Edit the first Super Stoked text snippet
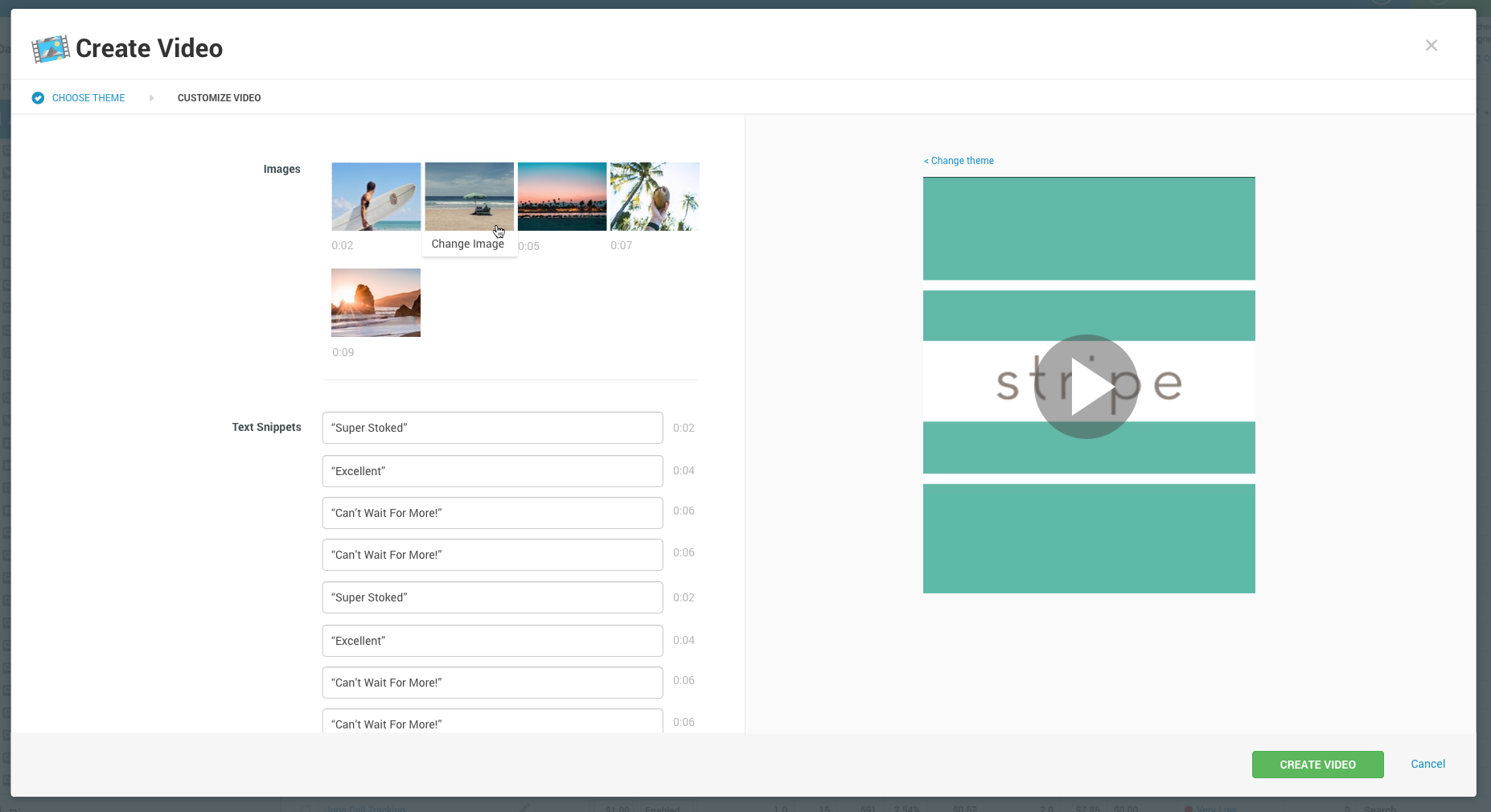1491x812 pixels. [x=491, y=428]
